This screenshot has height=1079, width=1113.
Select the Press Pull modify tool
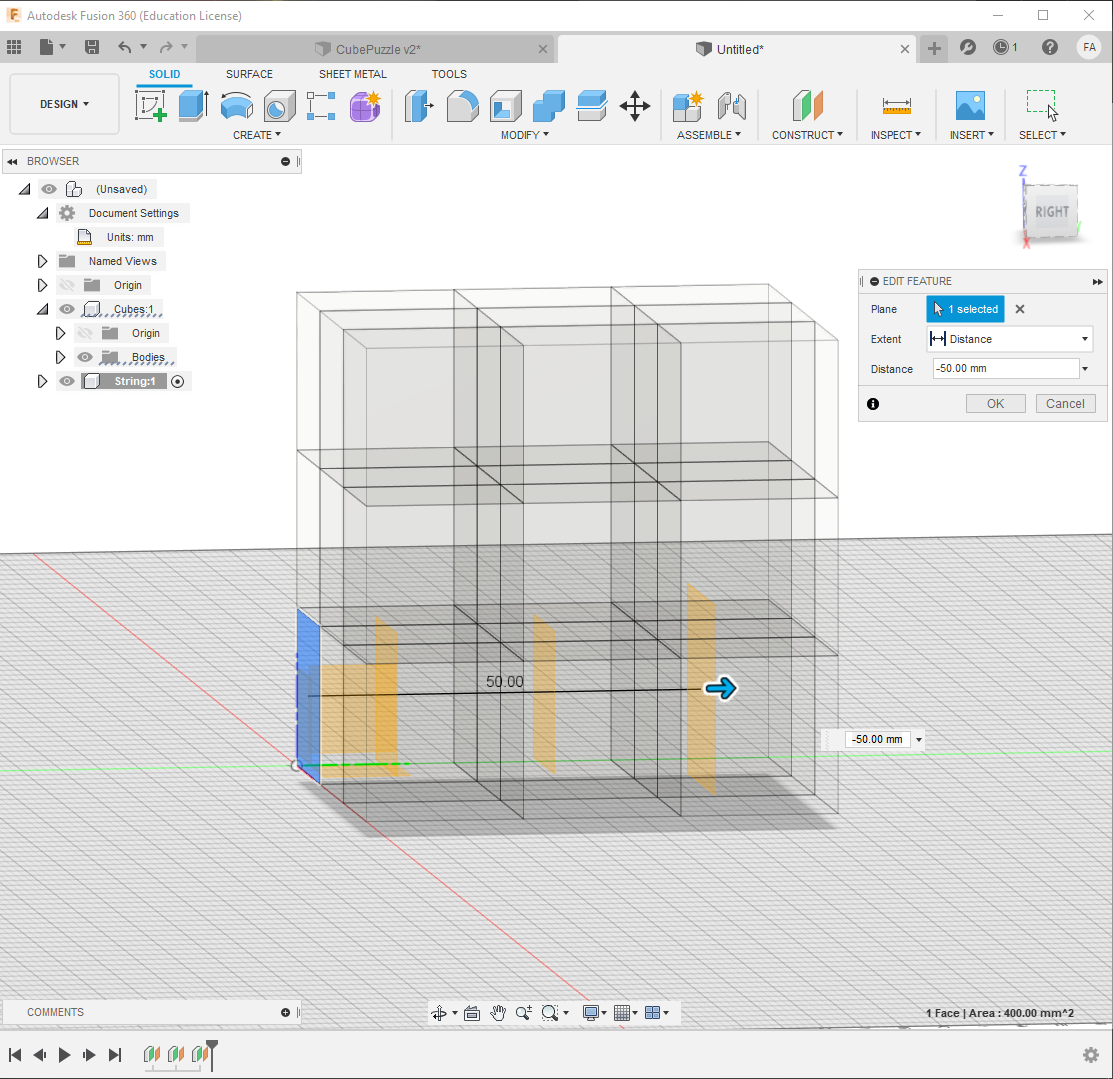pyautogui.click(x=419, y=105)
